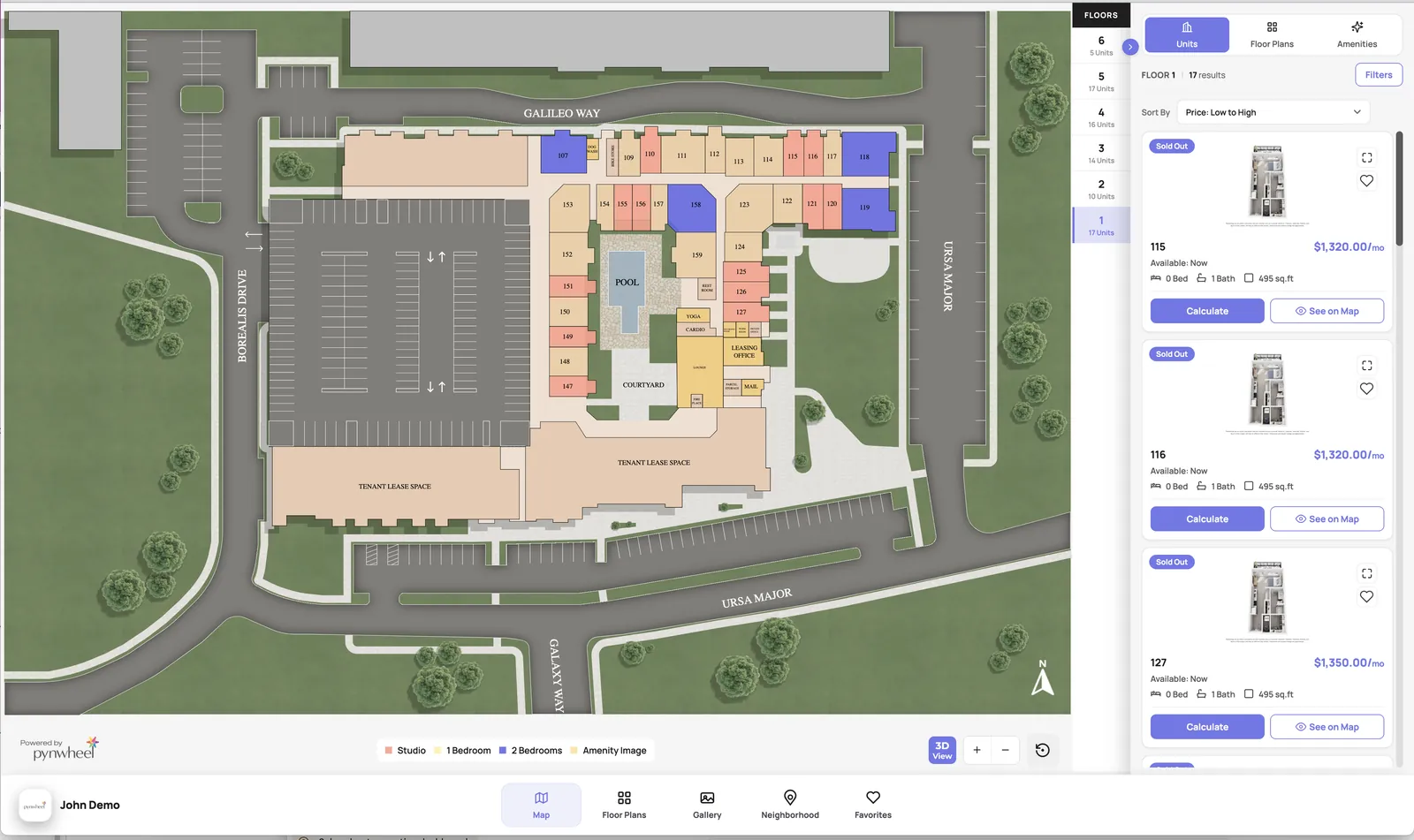This screenshot has width=1414, height=840.
Task: Switch to 3D View
Action: [x=942, y=750]
